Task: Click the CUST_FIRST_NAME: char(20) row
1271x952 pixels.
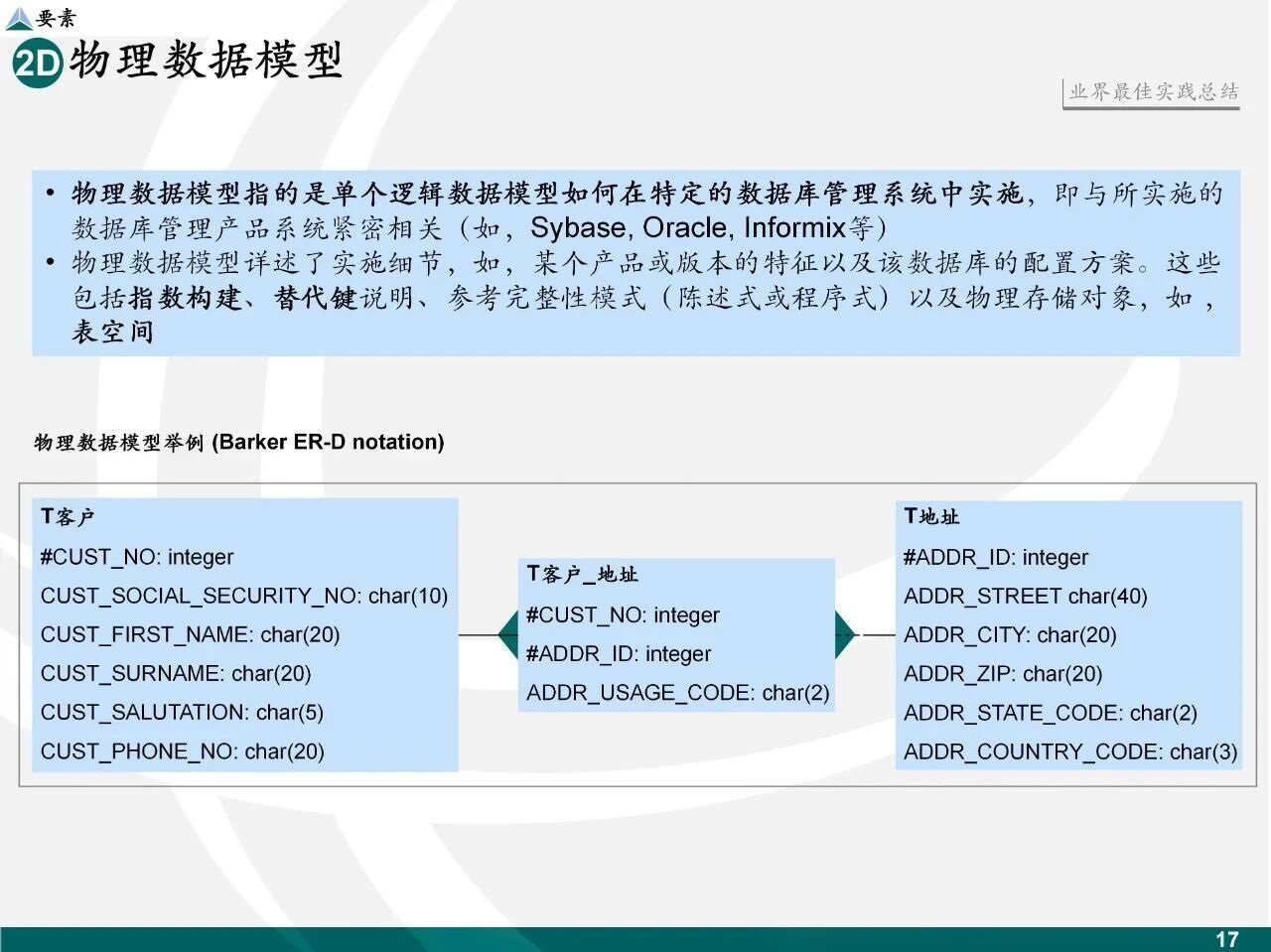Action: [x=190, y=634]
